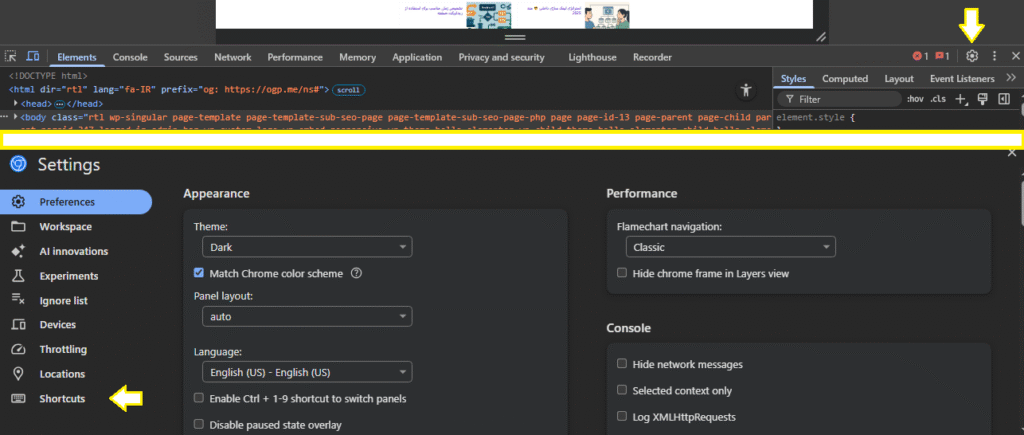Open DevTools settings gear icon
1024x435 pixels.
coord(972,56)
